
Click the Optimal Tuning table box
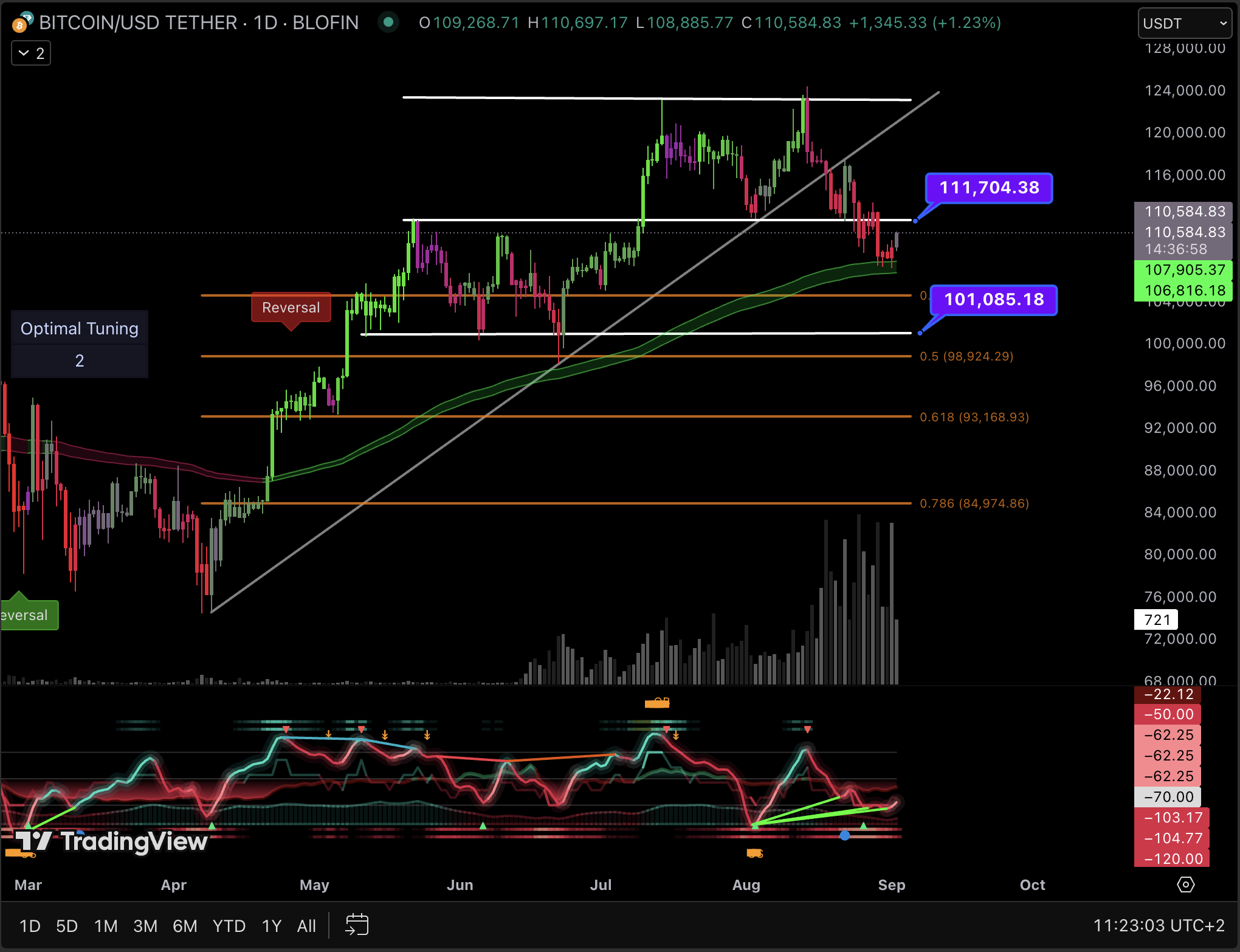(x=80, y=344)
